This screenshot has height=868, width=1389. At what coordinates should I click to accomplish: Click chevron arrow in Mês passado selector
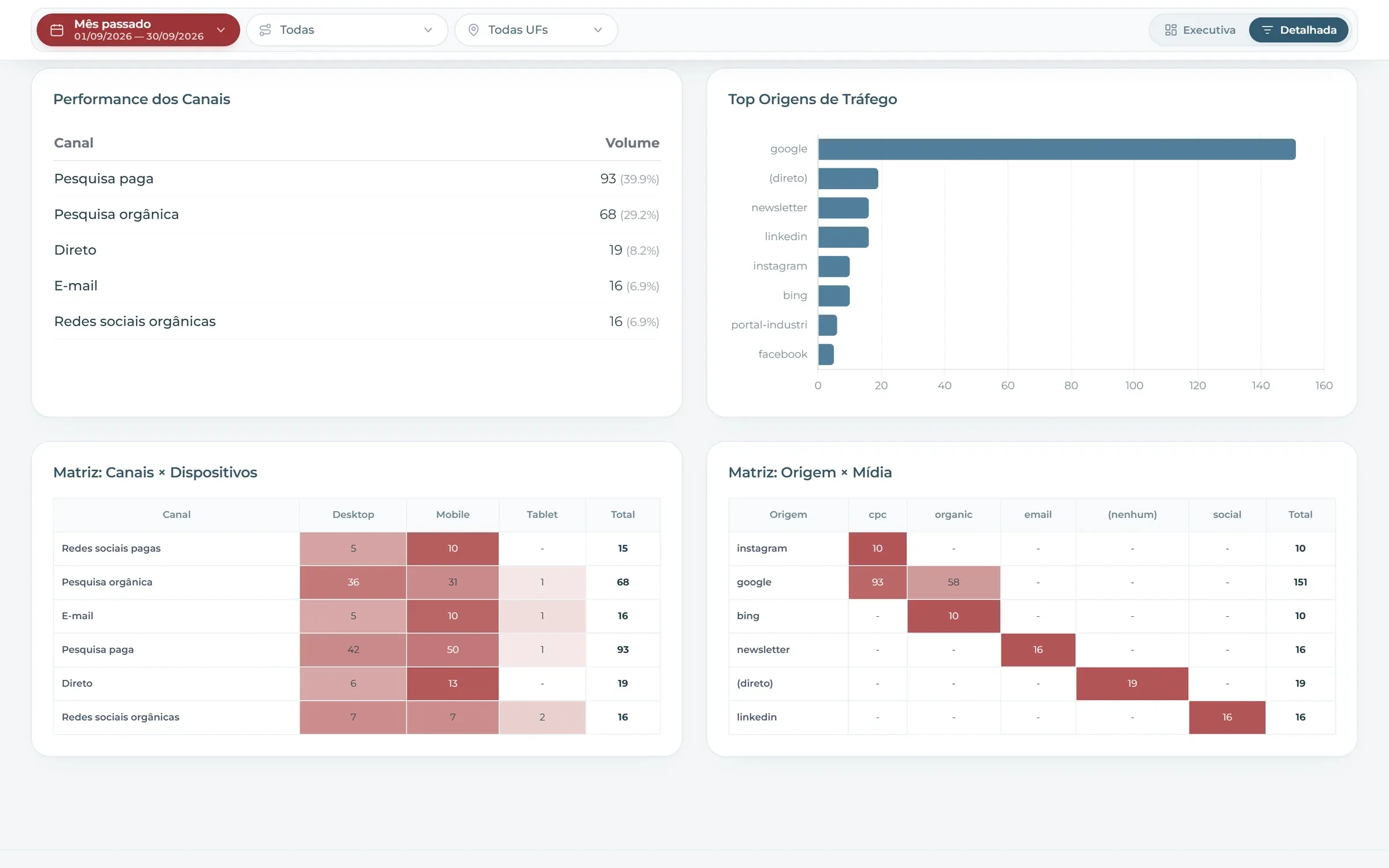tap(221, 30)
